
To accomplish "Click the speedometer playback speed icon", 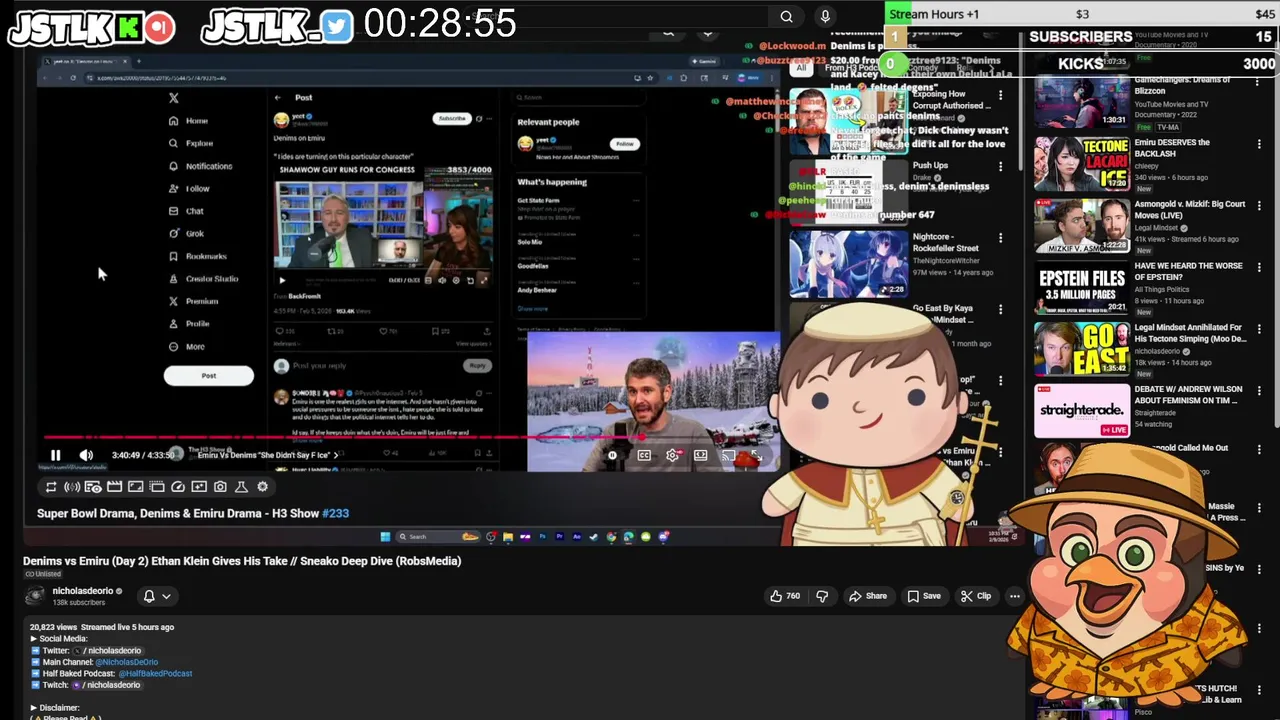I will click(178, 487).
